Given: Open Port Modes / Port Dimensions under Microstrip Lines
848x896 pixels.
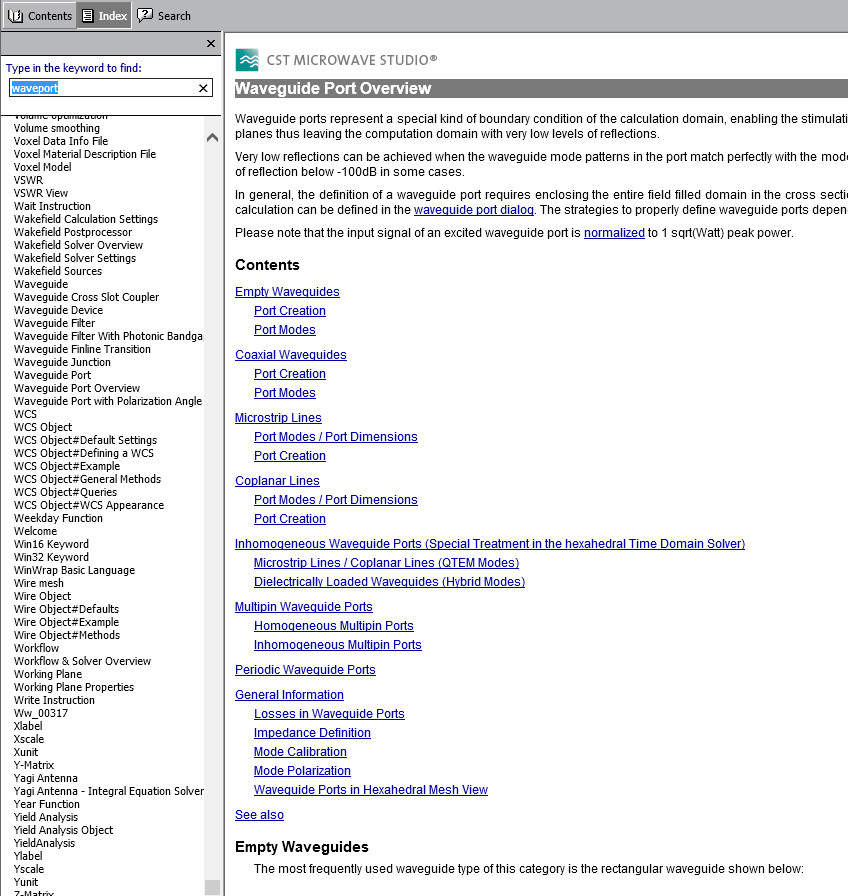Looking at the screenshot, I should click(335, 437).
